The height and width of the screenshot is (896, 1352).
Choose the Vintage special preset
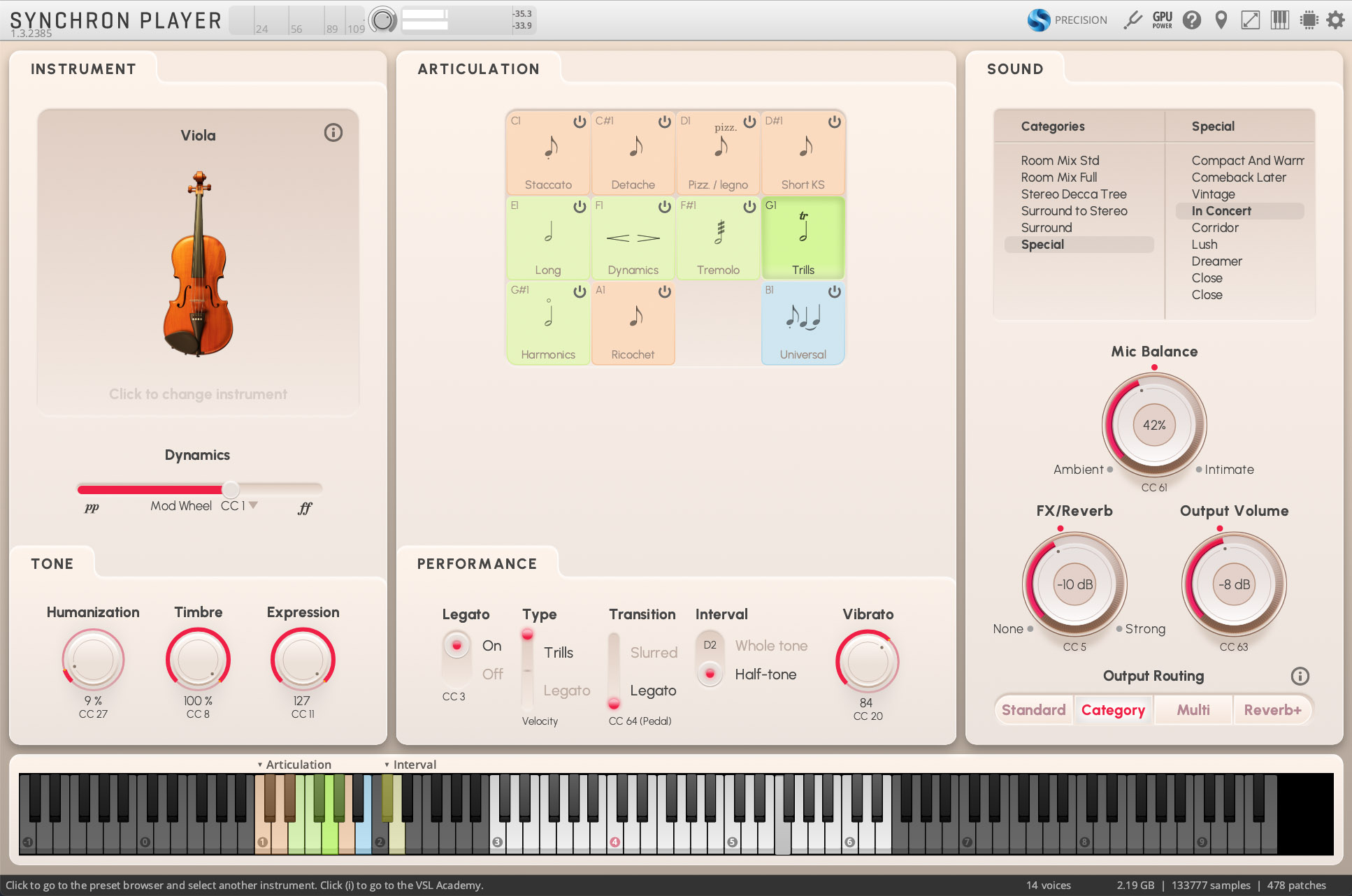tap(1214, 194)
